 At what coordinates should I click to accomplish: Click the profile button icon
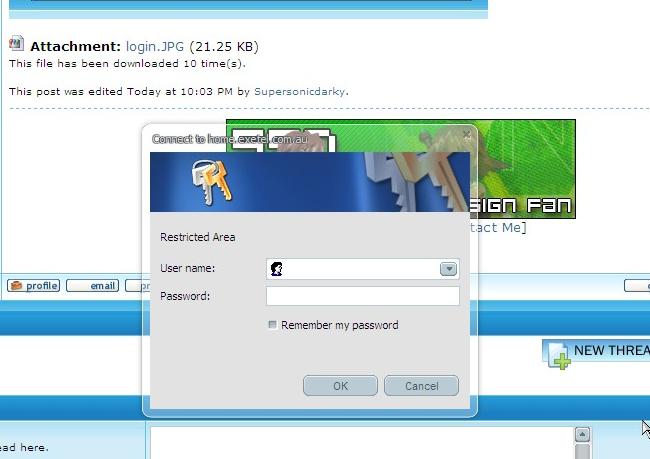point(16,286)
